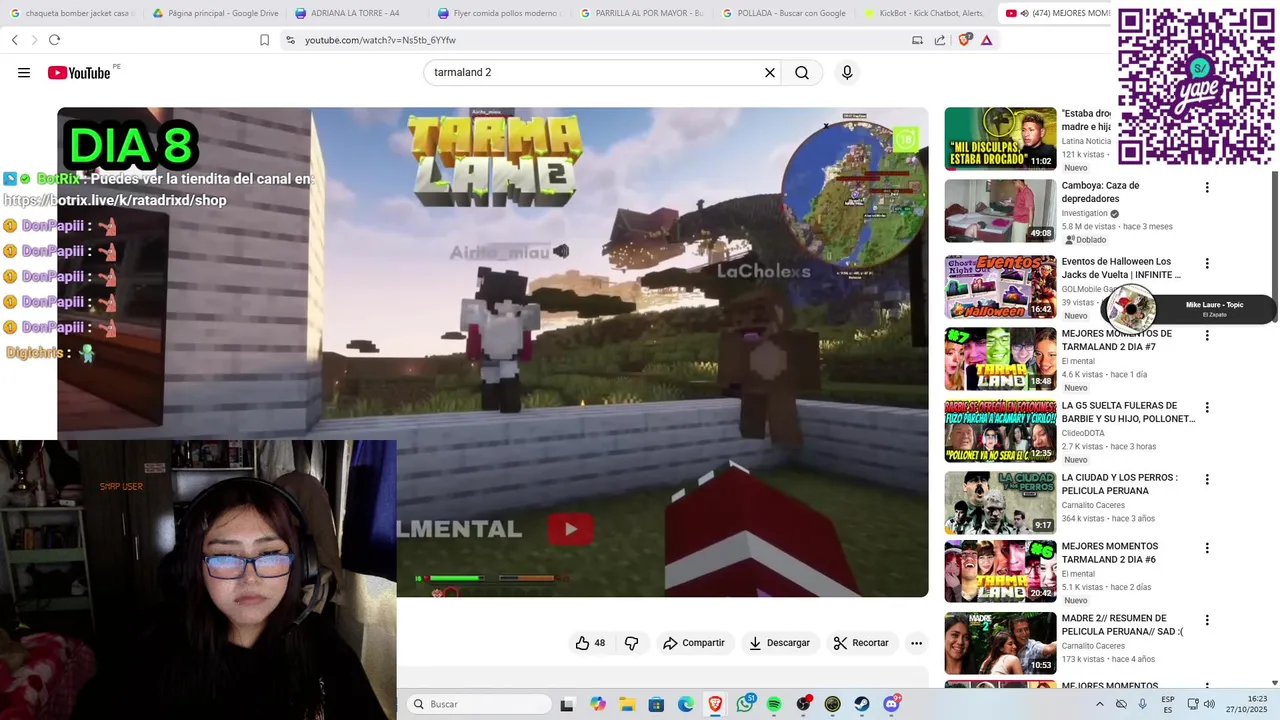Open options menu for 'Camboya: Caza de depredadores'
This screenshot has width=1280, height=720.
[1207, 187]
